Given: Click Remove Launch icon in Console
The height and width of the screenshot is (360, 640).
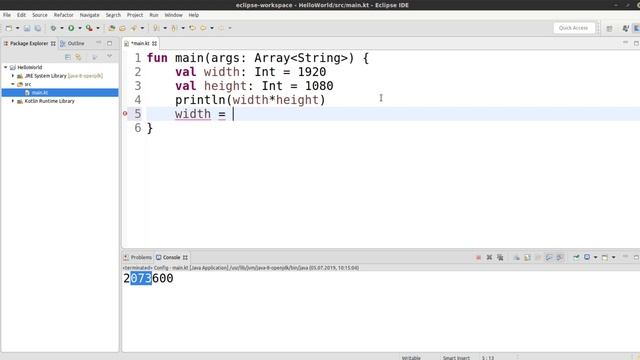Looking at the screenshot, I should point(489,258).
